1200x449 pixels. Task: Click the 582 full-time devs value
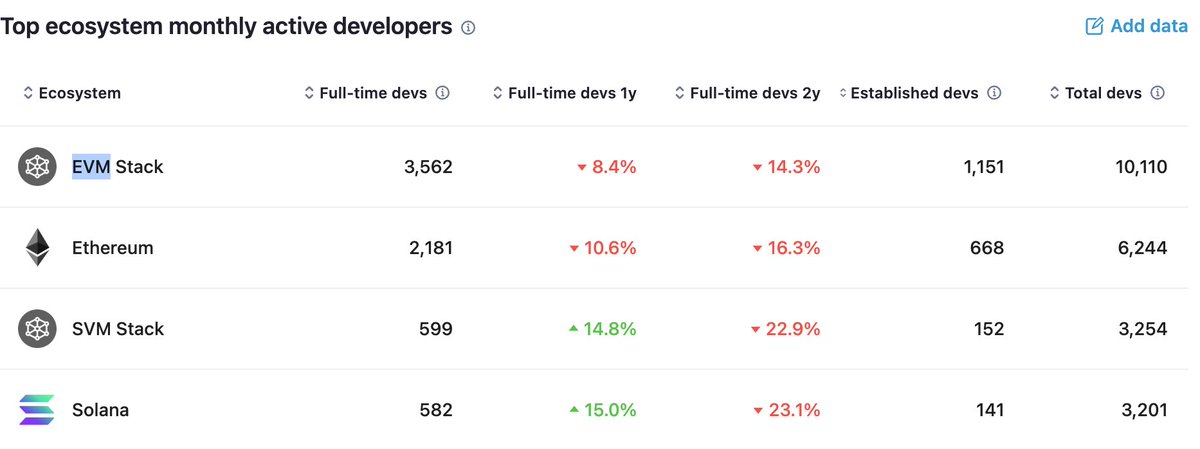[437, 410]
